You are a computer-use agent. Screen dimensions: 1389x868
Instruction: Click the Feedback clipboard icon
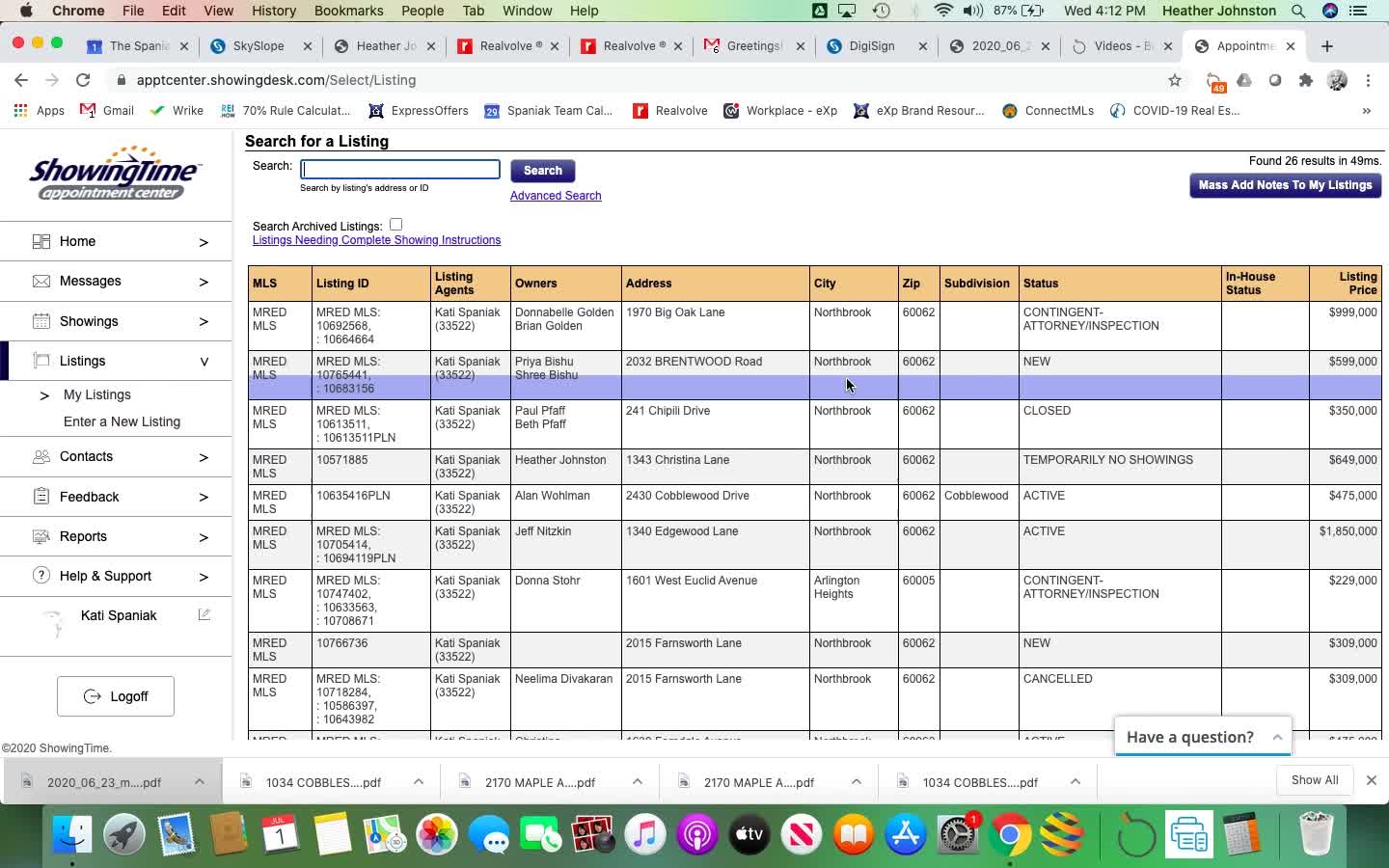pyautogui.click(x=41, y=497)
